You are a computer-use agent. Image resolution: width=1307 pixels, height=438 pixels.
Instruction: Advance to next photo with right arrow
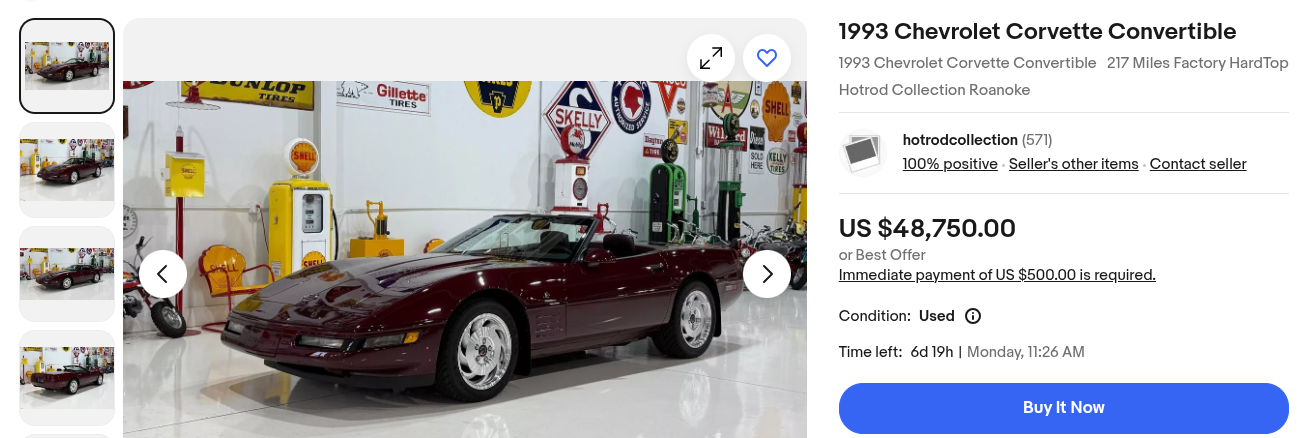[767, 274]
